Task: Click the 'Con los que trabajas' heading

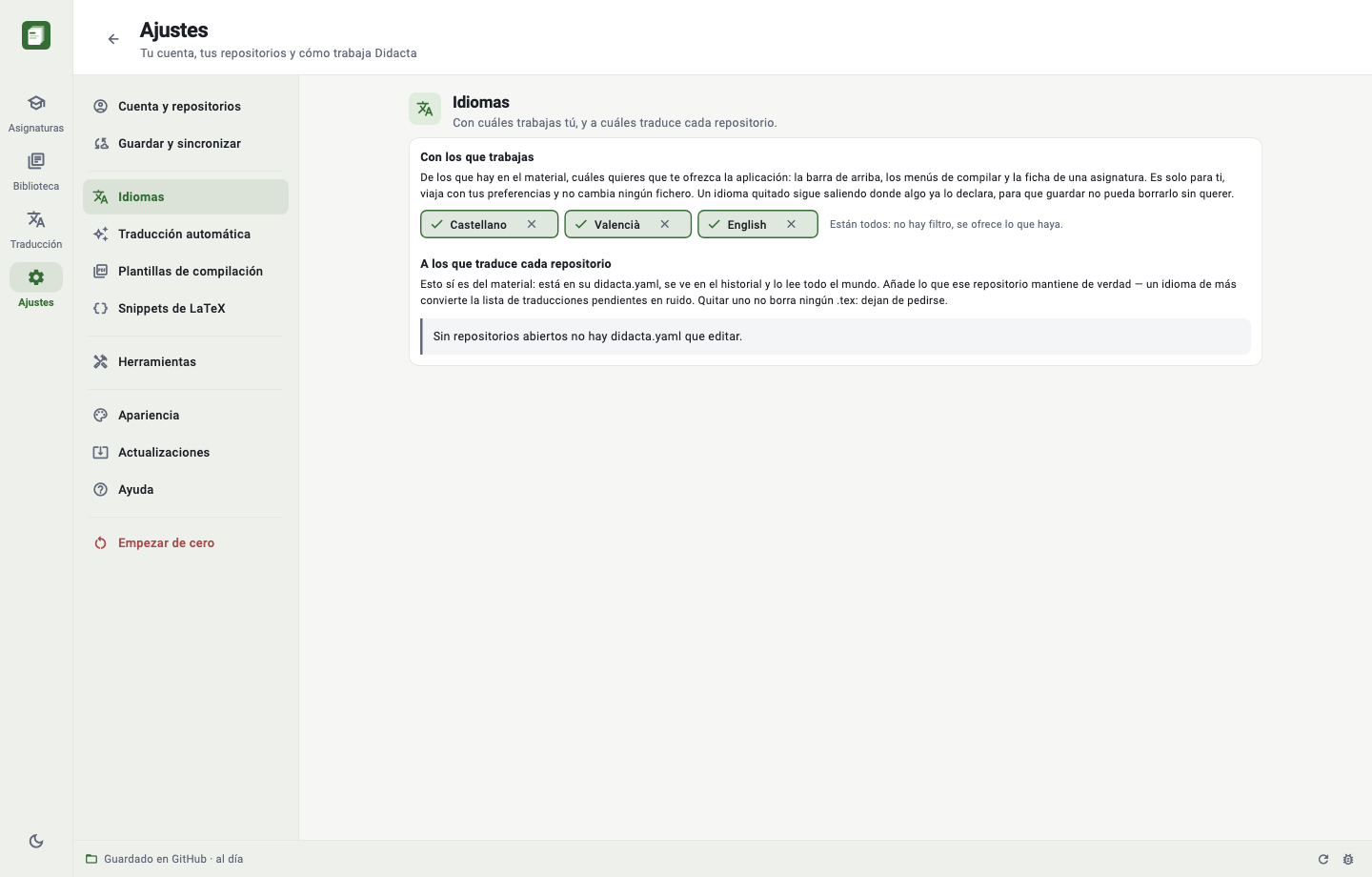Action: [477, 157]
